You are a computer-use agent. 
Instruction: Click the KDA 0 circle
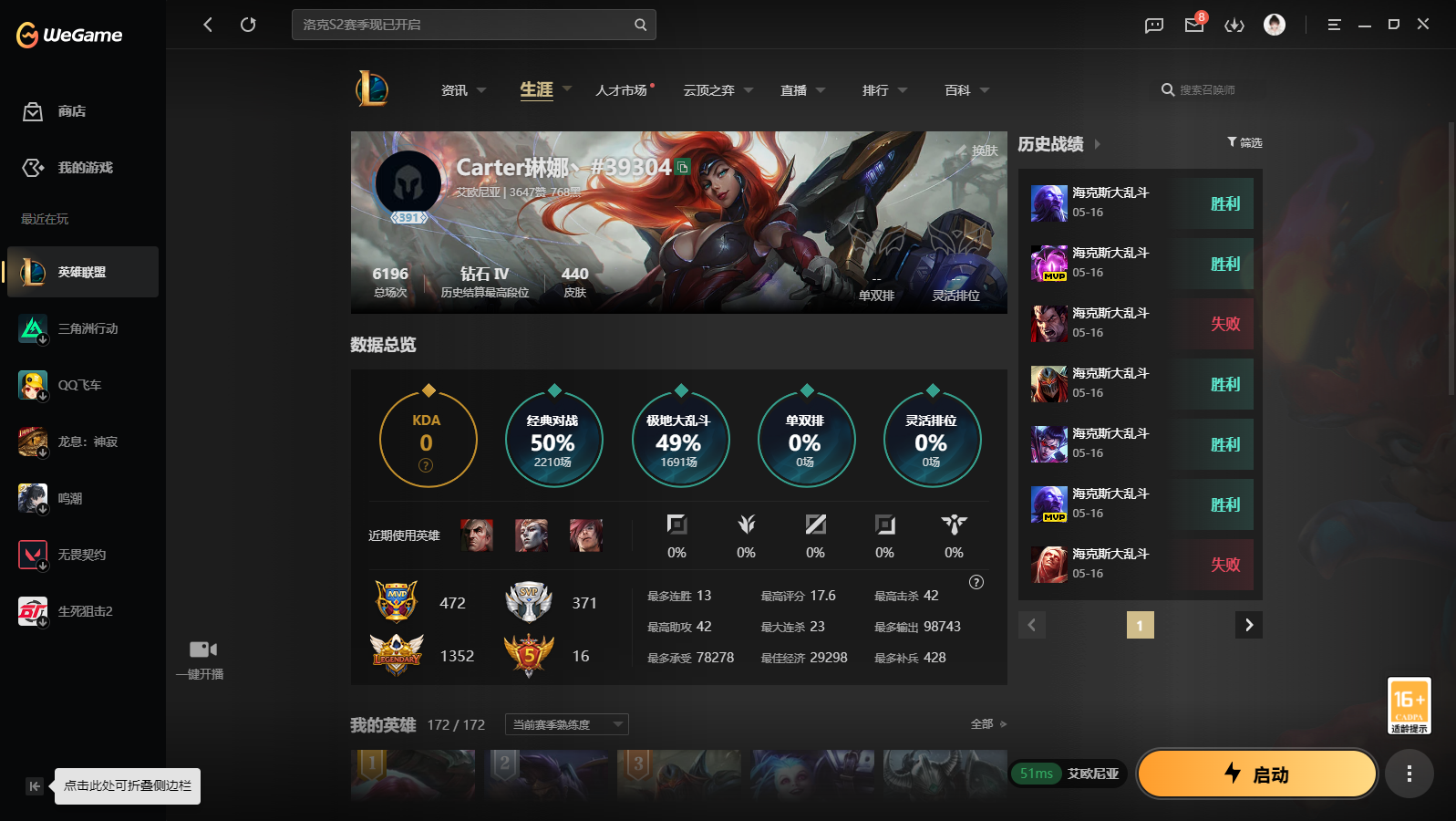pos(428,440)
